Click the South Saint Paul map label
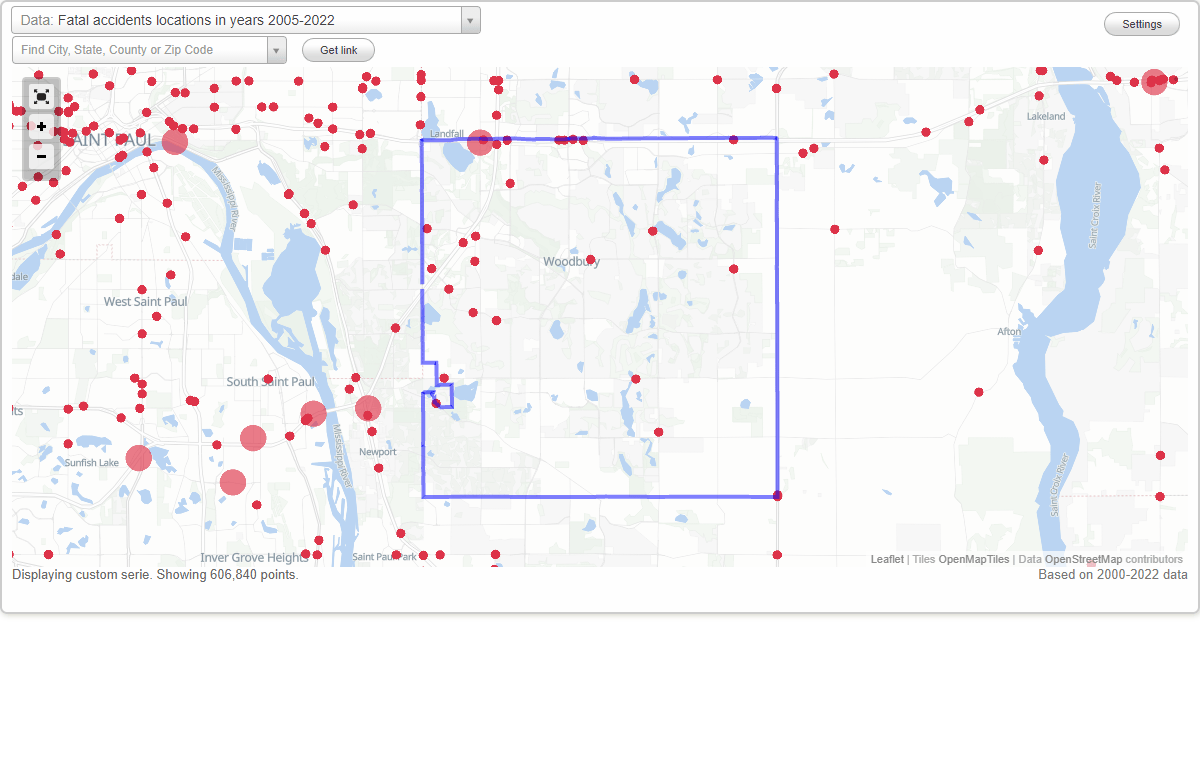Screen dimensions: 1200x771 click(x=270, y=382)
